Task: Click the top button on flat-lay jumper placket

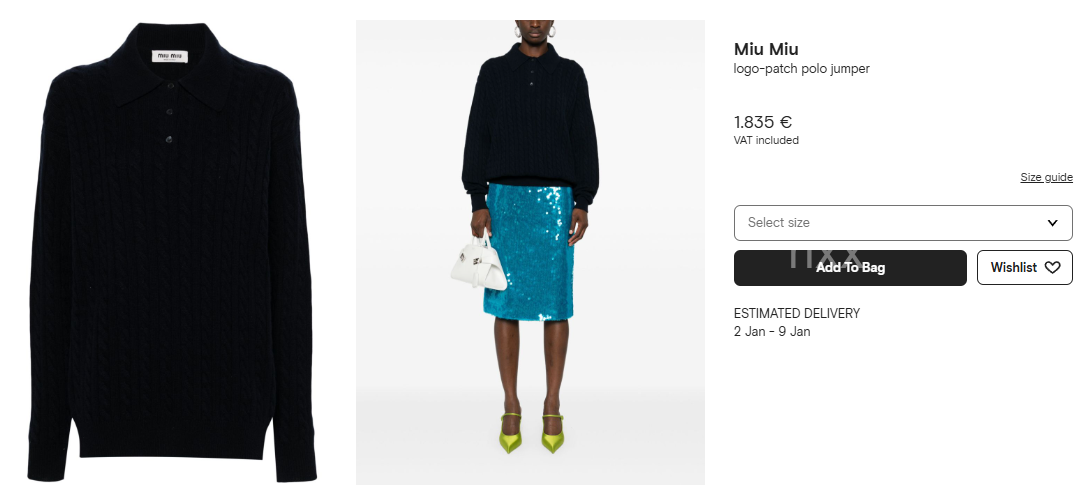Action: (x=170, y=86)
